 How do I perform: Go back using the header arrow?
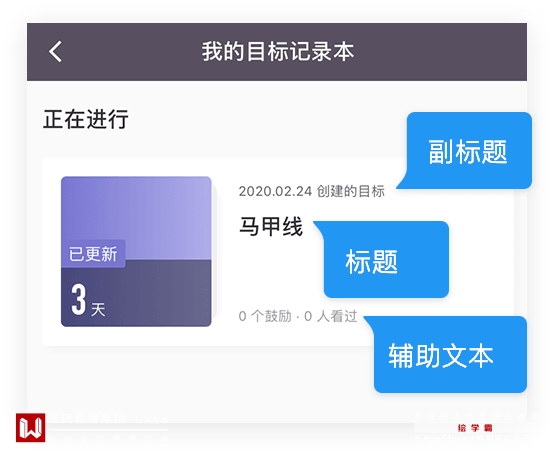55,52
